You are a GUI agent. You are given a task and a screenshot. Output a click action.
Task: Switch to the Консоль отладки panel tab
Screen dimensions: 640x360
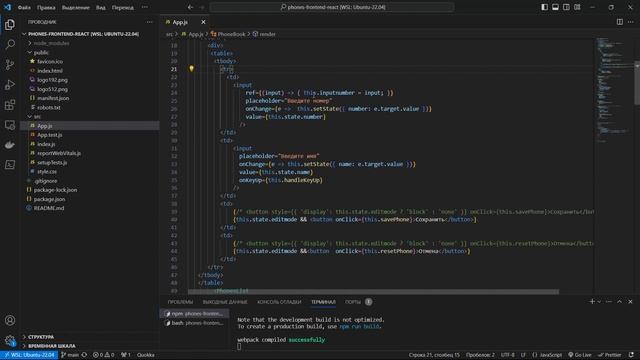279,302
